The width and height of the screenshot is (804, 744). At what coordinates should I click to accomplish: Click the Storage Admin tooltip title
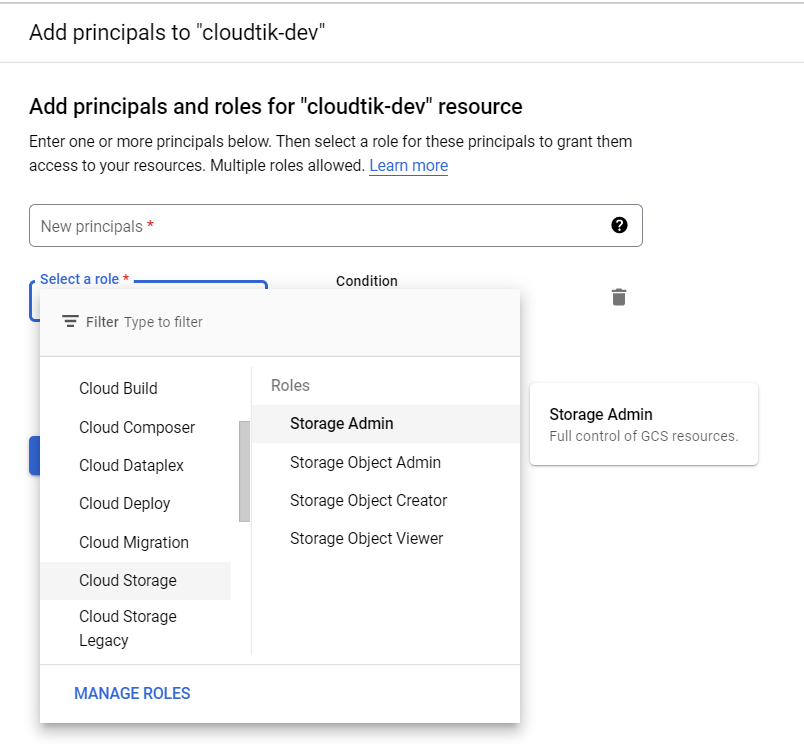pyautogui.click(x=601, y=414)
